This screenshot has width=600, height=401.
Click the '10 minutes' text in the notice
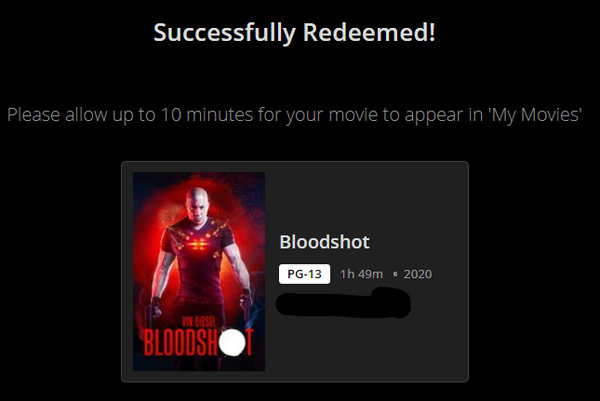207,114
